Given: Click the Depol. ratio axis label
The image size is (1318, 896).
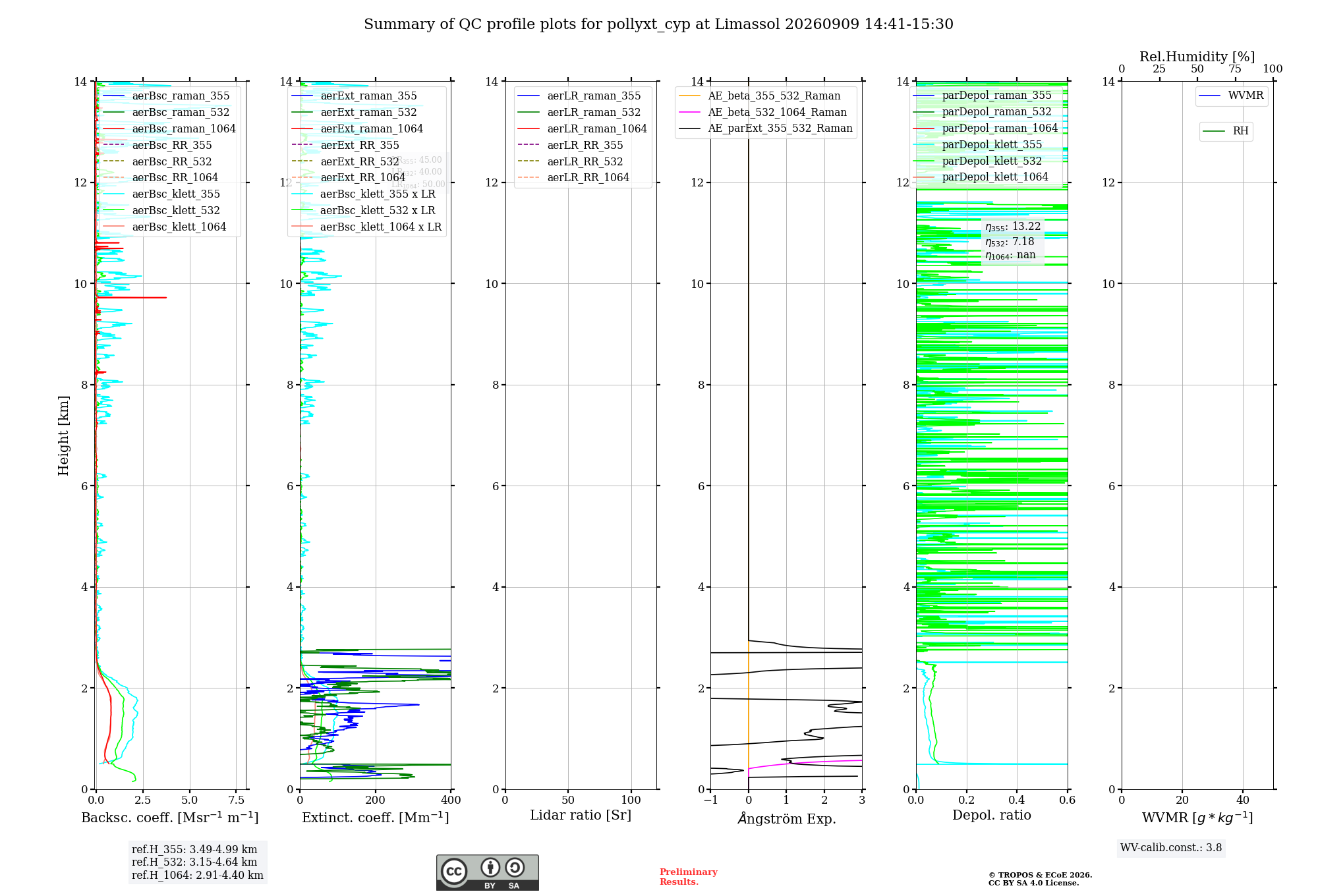Looking at the screenshot, I should pyautogui.click(x=992, y=816).
